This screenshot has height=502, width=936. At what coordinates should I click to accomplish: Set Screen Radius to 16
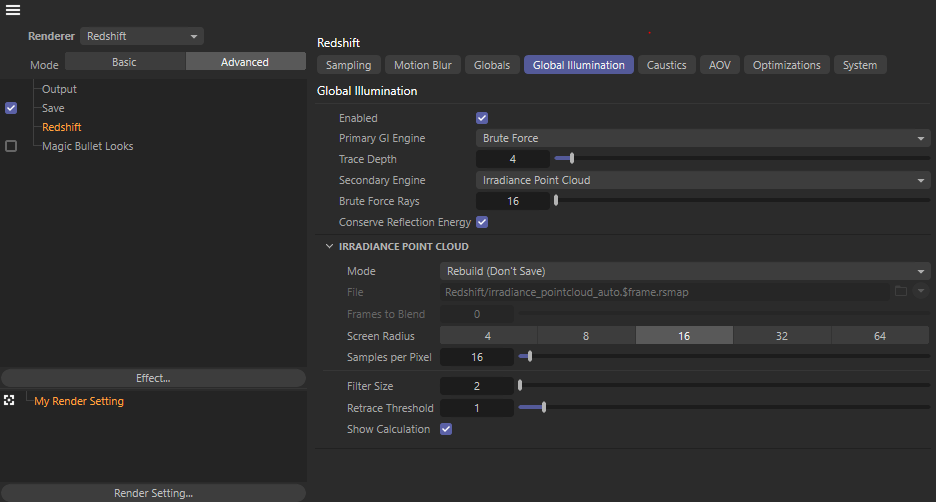click(684, 335)
